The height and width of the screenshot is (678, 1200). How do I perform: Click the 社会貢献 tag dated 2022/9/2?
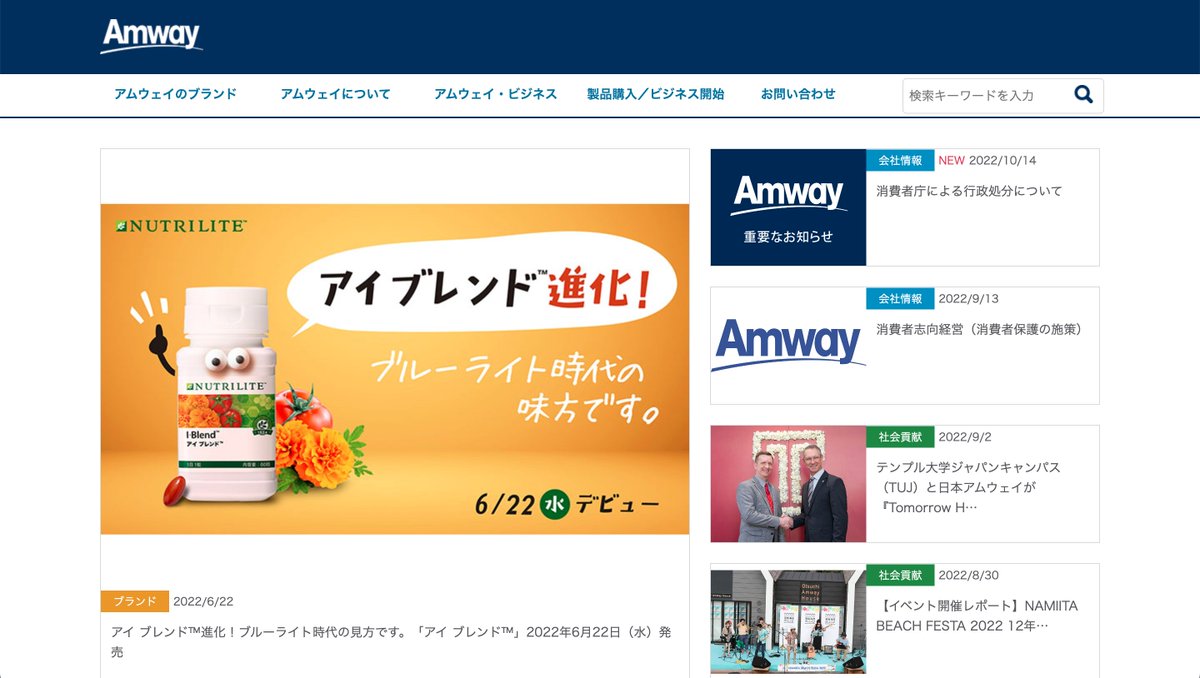[x=900, y=436]
